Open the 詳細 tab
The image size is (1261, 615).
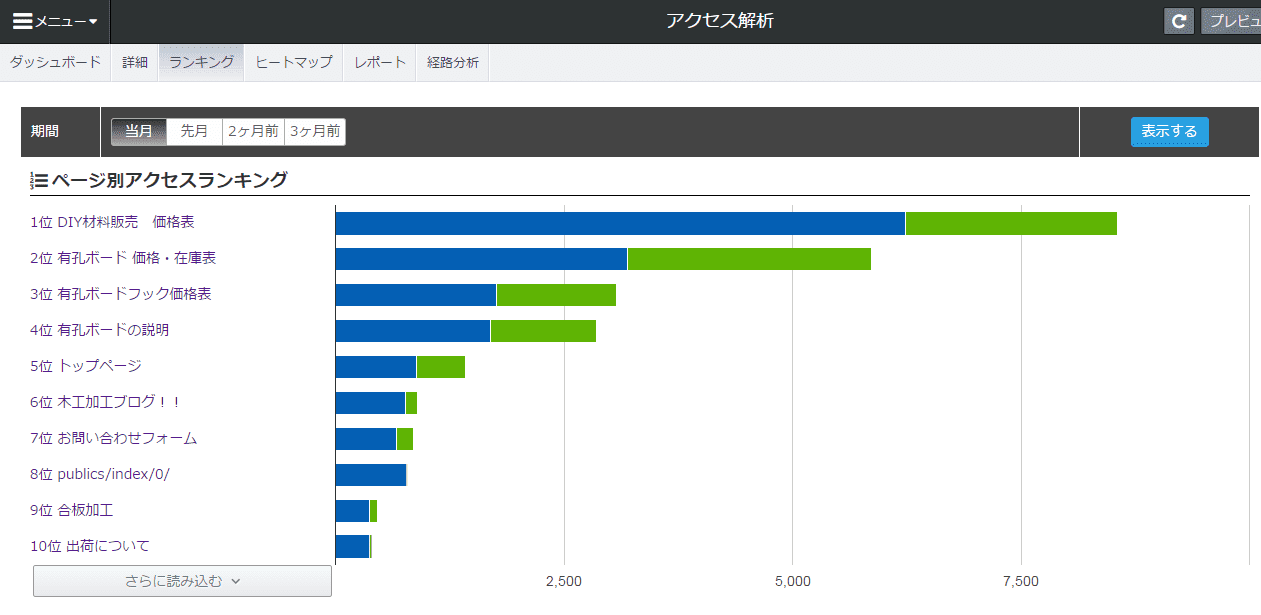135,62
